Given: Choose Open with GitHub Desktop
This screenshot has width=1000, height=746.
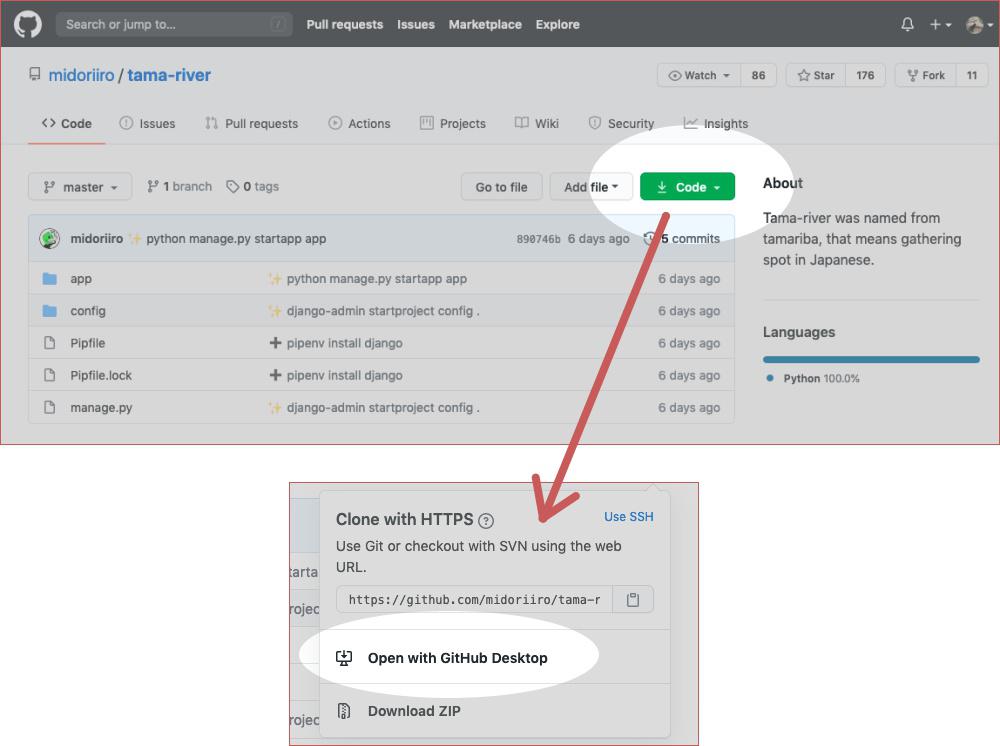Looking at the screenshot, I should click(x=457, y=658).
